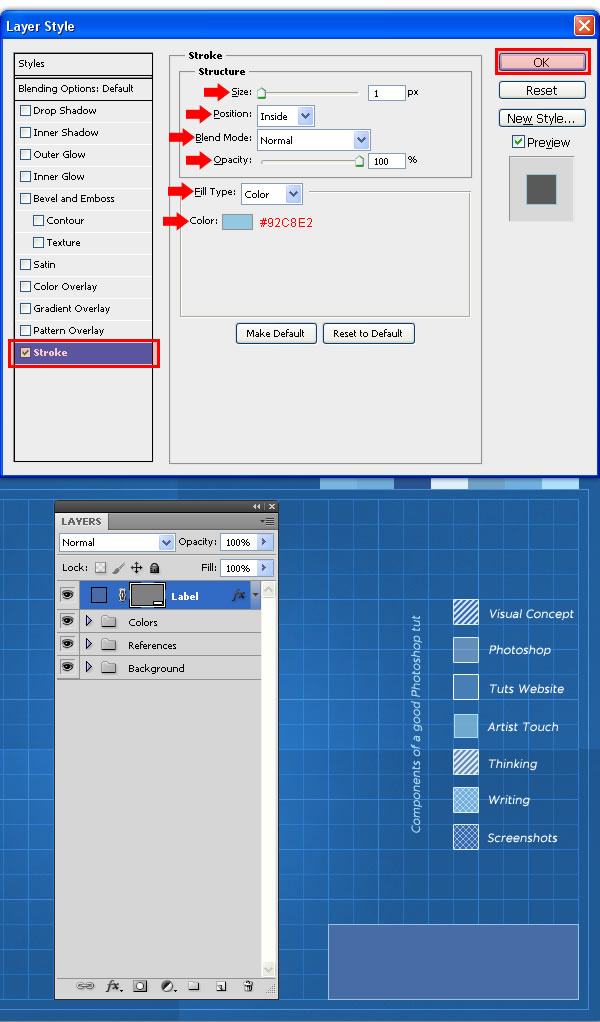
Task: Hide the Label layer
Action: point(67,595)
